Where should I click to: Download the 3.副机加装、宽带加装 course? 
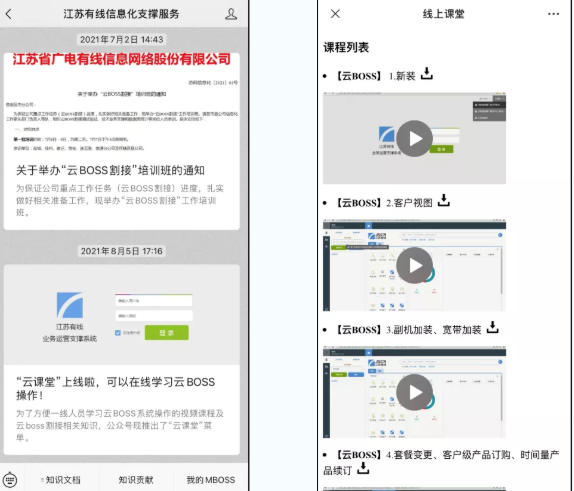[x=492, y=327]
